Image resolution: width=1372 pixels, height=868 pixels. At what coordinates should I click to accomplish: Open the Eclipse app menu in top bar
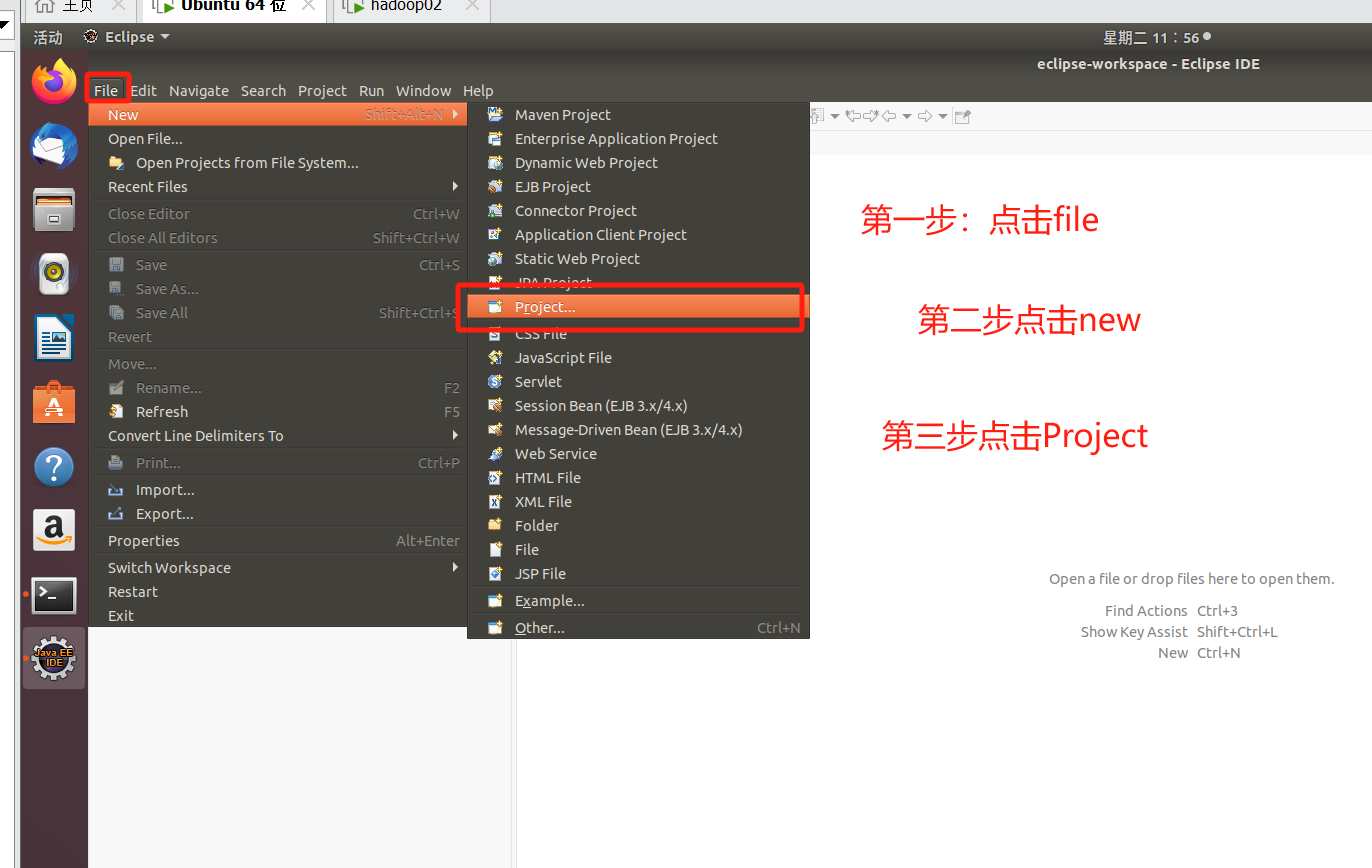click(x=126, y=37)
